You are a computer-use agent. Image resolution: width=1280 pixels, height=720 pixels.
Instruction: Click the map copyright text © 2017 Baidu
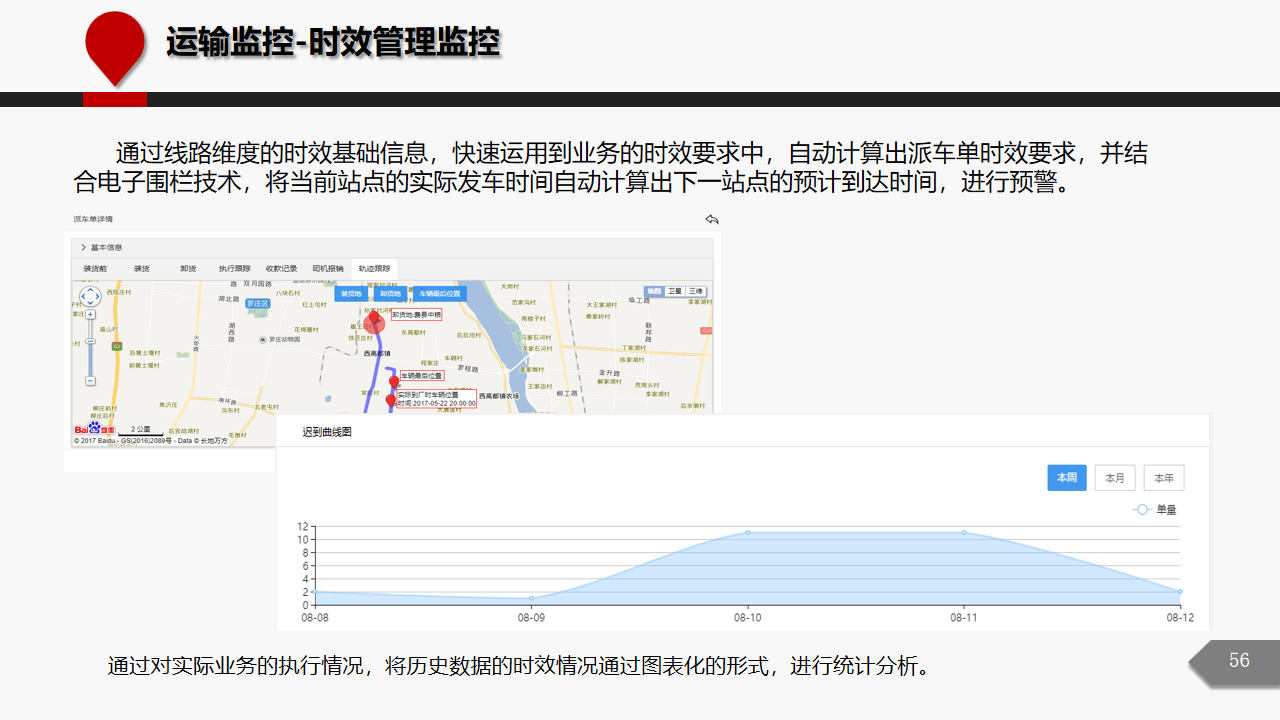(150, 440)
